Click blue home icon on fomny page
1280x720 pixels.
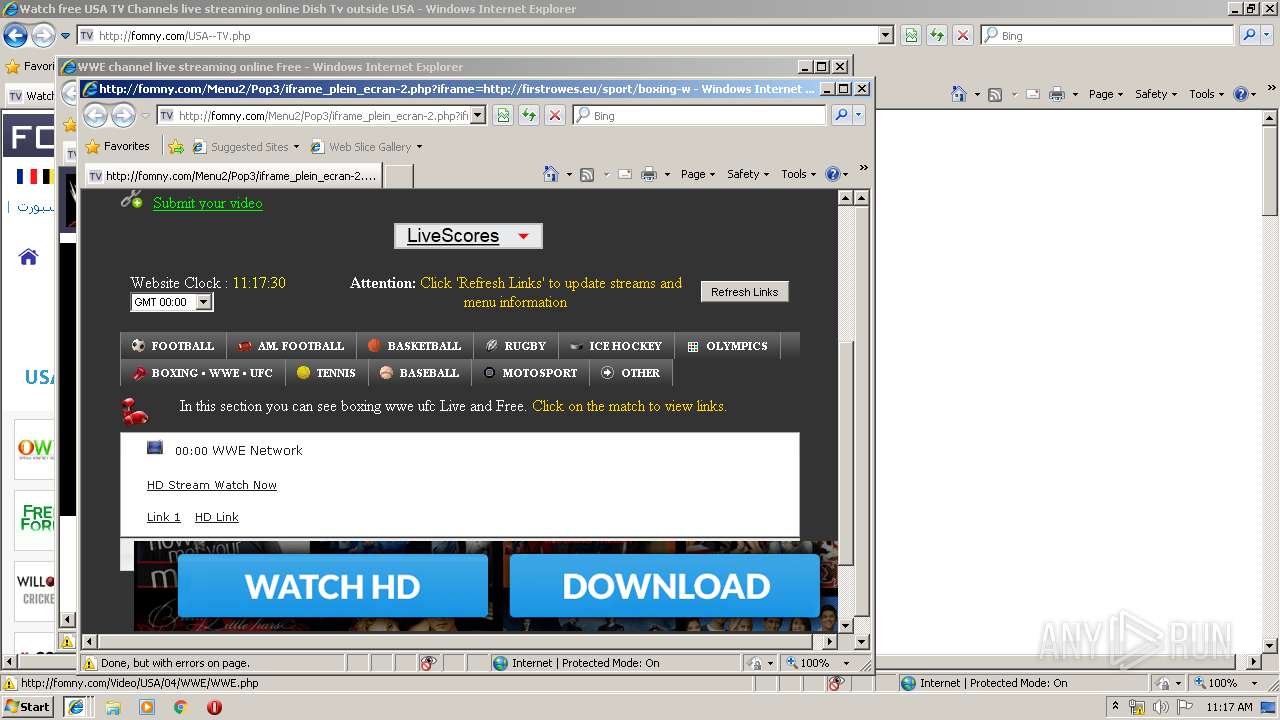pyautogui.click(x=28, y=257)
